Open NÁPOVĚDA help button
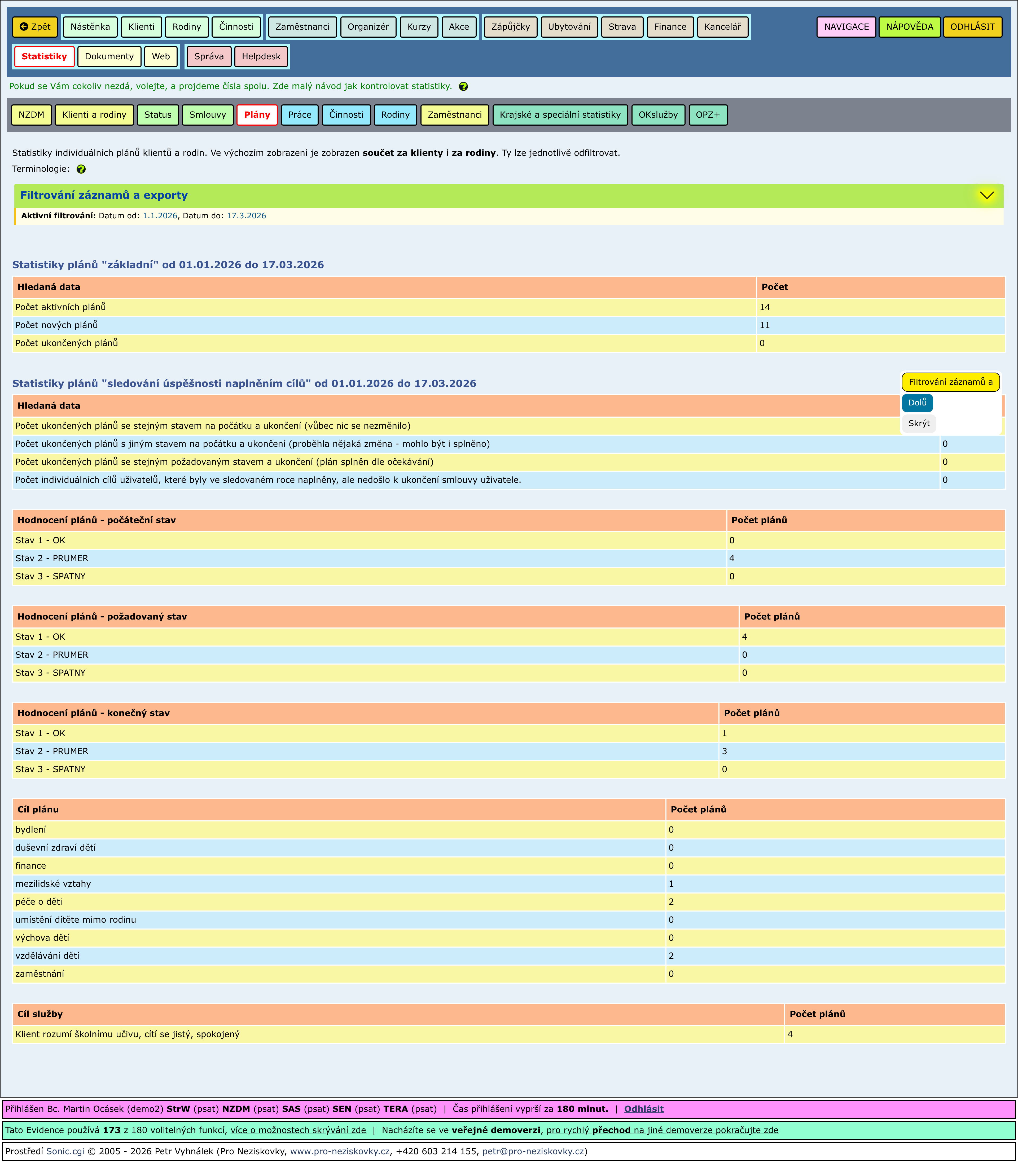 tap(909, 27)
